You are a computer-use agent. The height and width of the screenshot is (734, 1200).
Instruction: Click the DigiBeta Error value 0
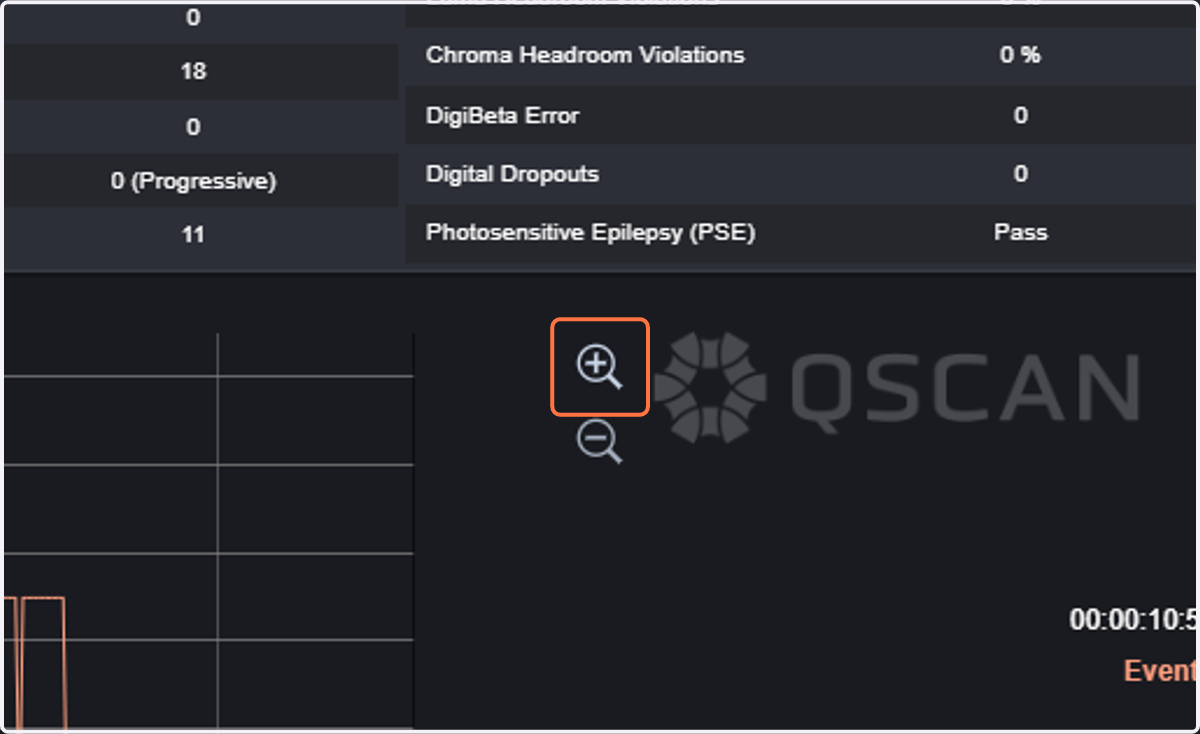point(1020,115)
